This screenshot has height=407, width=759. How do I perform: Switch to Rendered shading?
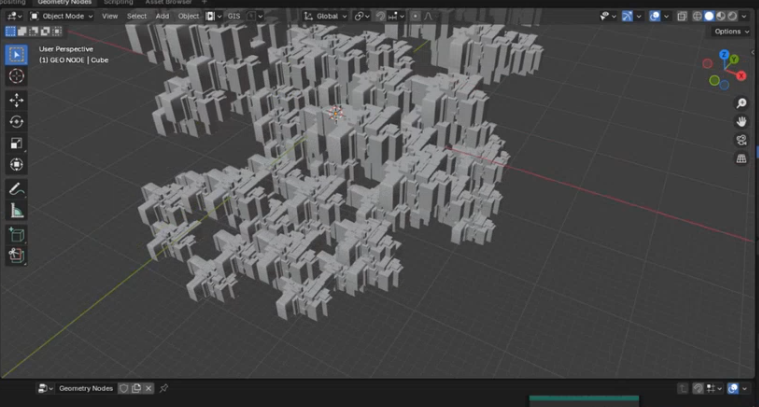(x=732, y=16)
